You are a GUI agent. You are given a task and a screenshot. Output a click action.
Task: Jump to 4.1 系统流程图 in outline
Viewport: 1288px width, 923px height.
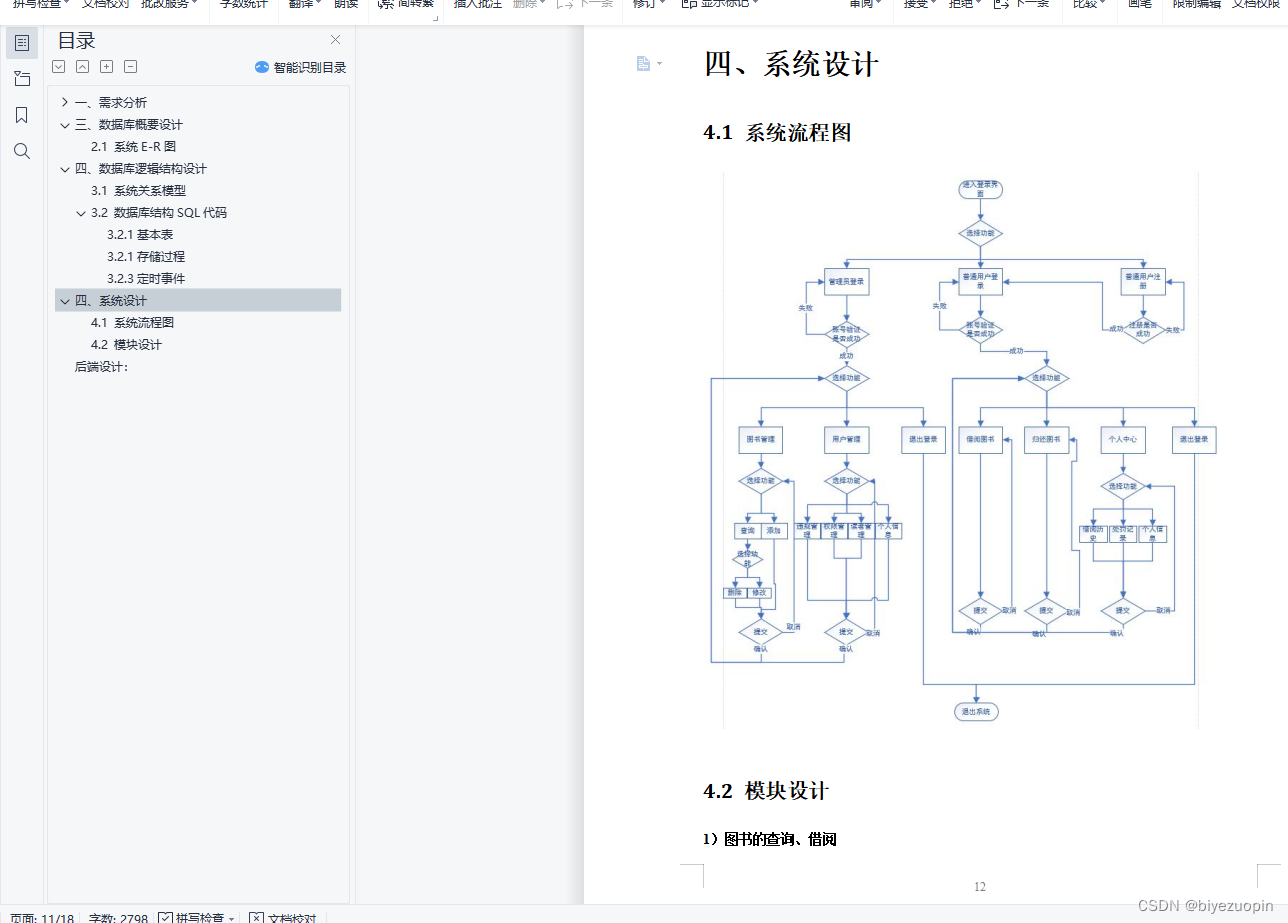[132, 322]
